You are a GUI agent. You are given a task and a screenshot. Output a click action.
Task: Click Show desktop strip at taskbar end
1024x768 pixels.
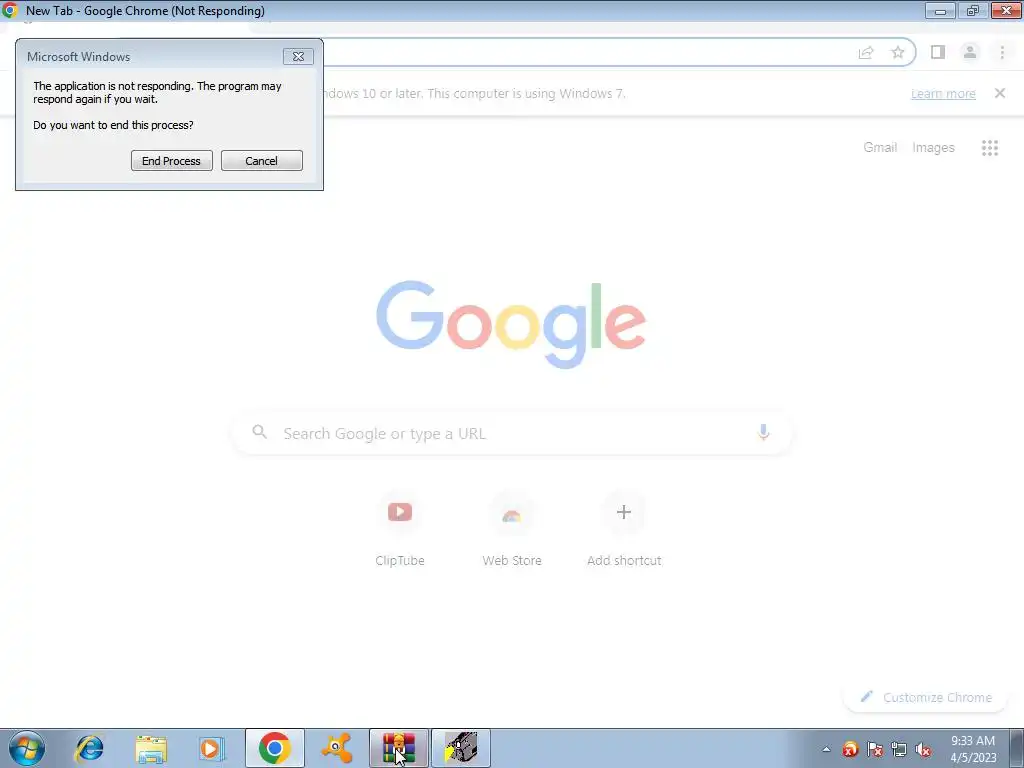tap(1017, 748)
